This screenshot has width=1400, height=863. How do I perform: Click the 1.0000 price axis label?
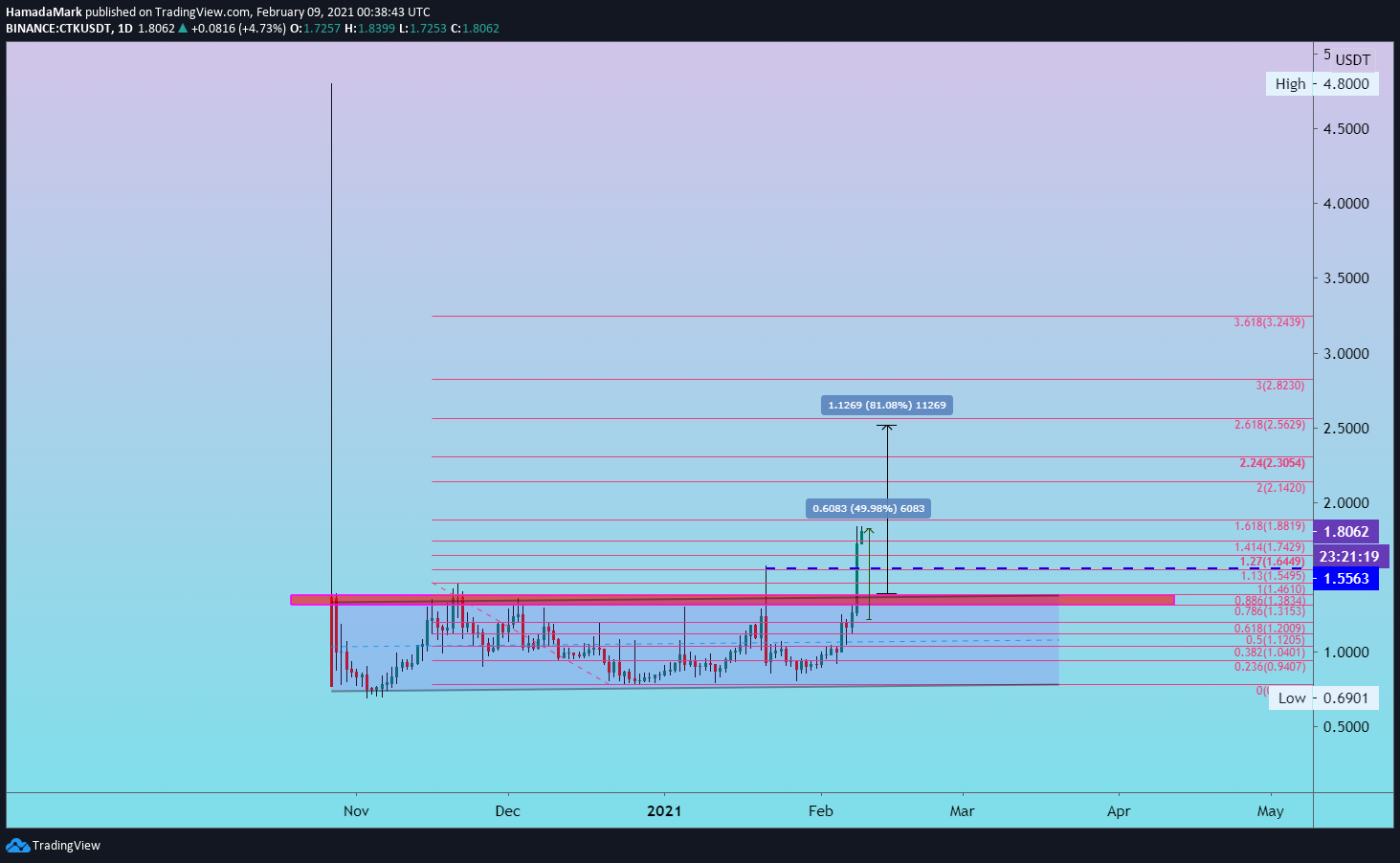pos(1346,653)
